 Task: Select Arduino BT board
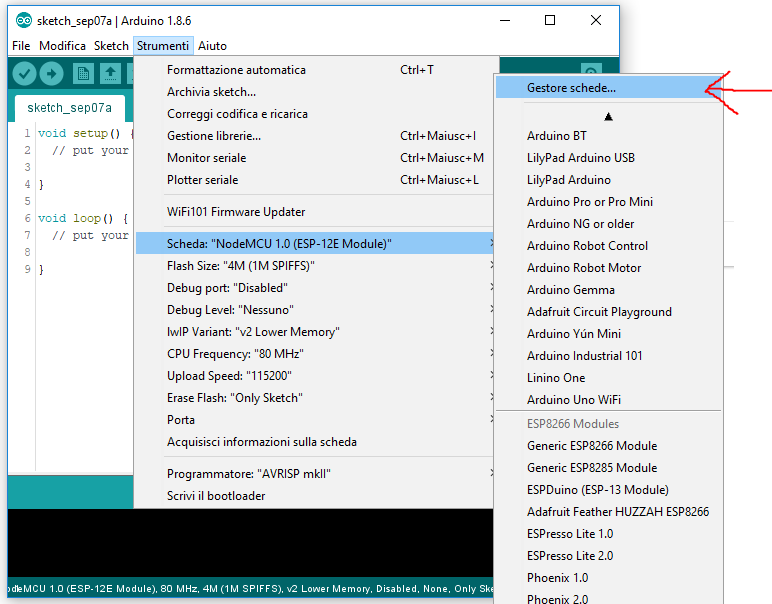[x=609, y=136]
